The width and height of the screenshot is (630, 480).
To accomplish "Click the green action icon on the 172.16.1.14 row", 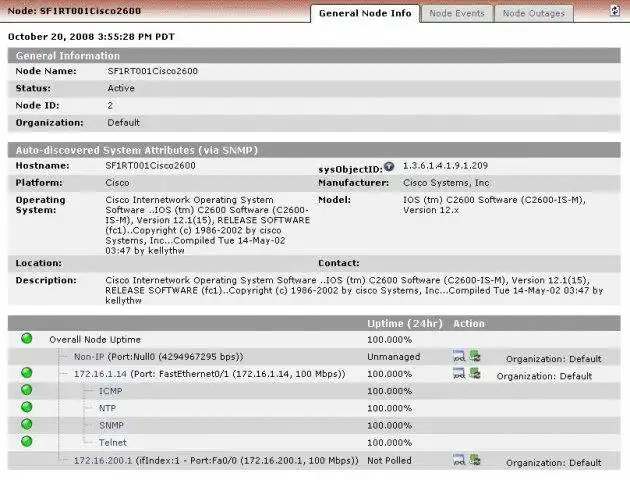I will pos(475,373).
